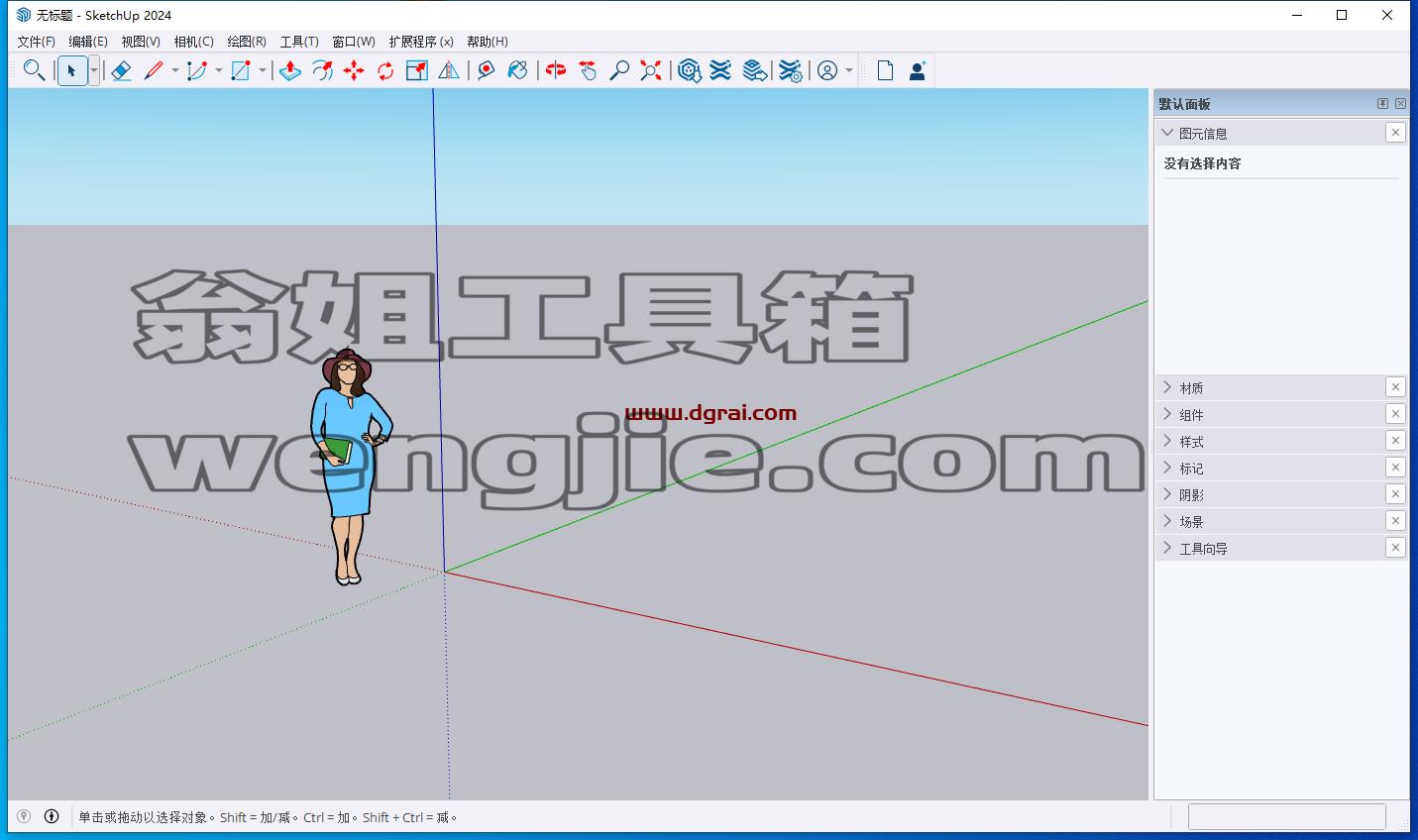Select the Offset tool
The image size is (1418, 840).
point(322,70)
